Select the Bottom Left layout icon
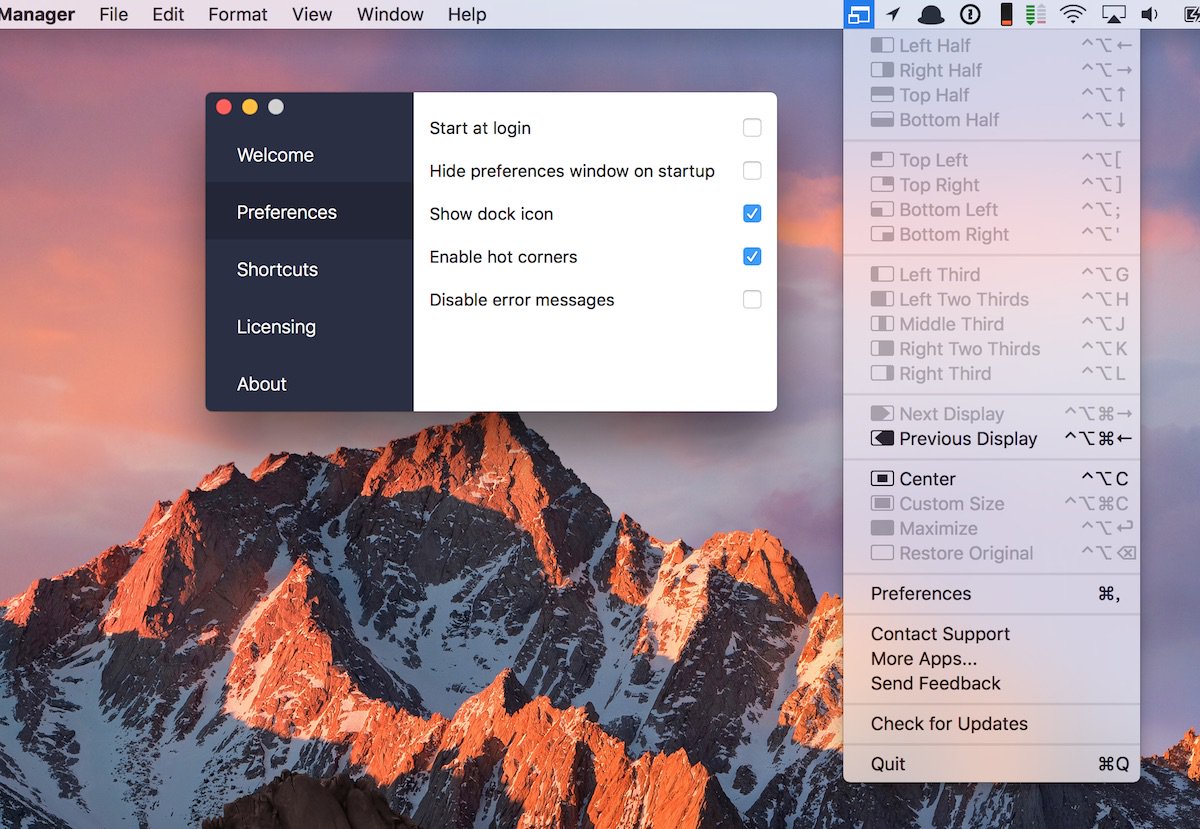The height and width of the screenshot is (829, 1200). coord(884,210)
